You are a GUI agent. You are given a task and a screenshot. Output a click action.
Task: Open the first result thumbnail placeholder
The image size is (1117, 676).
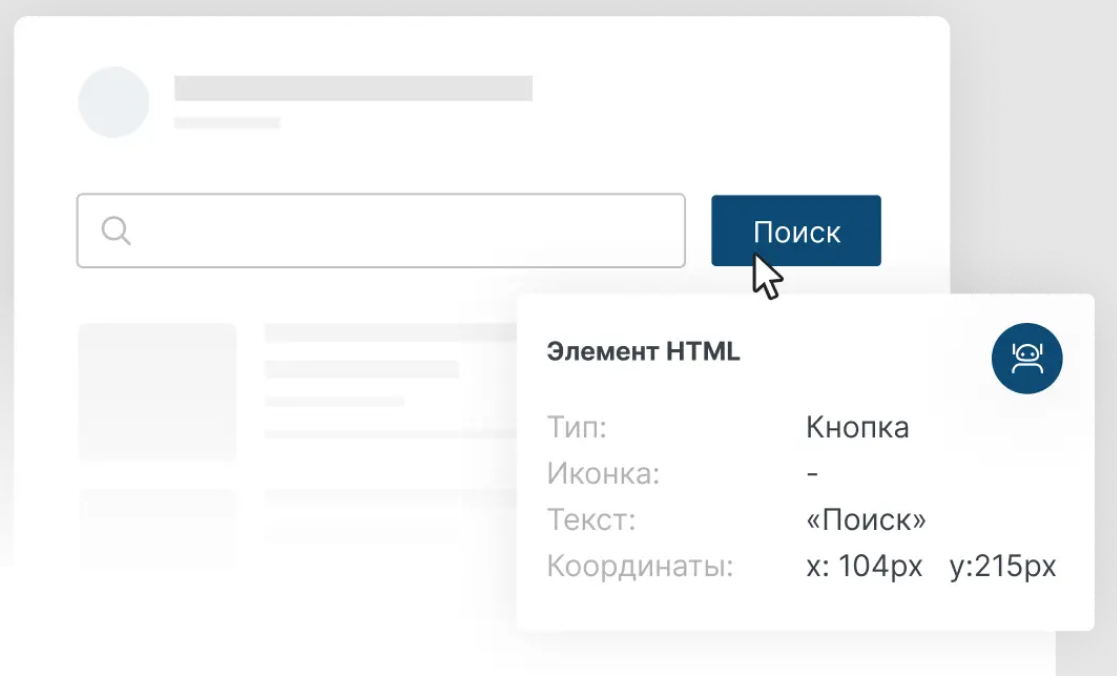coord(157,391)
